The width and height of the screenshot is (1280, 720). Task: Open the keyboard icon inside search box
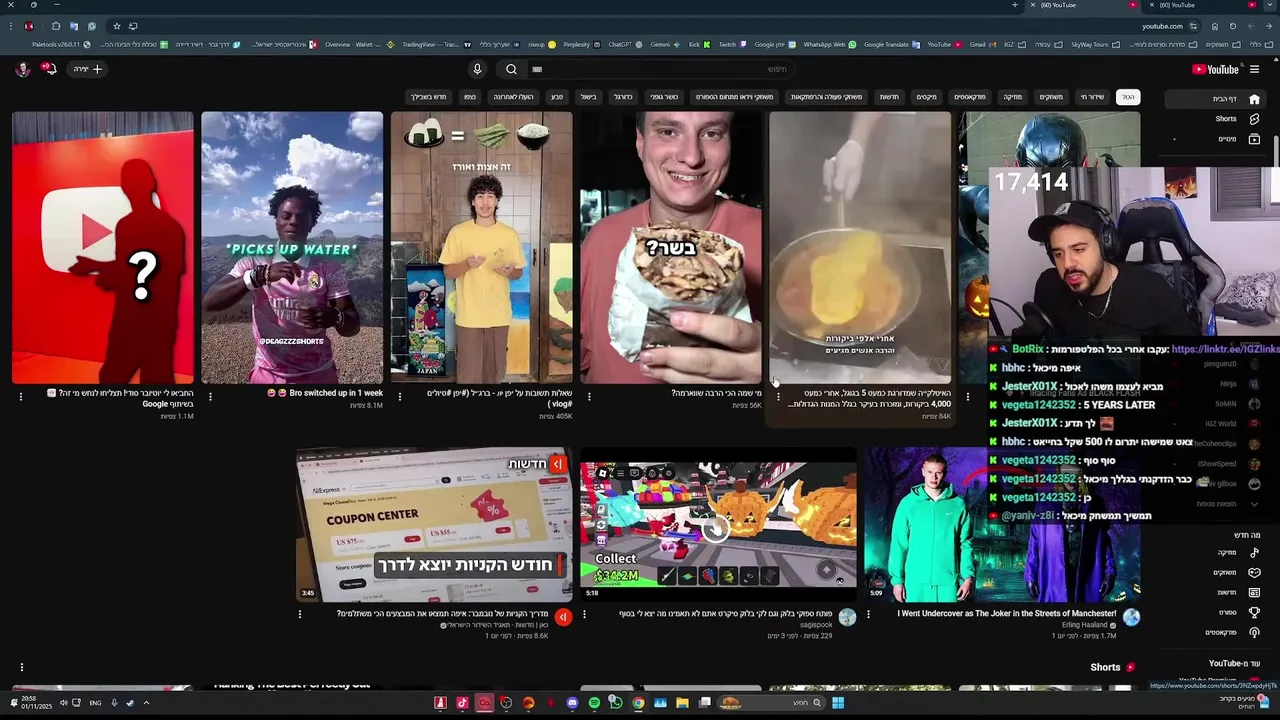point(537,69)
